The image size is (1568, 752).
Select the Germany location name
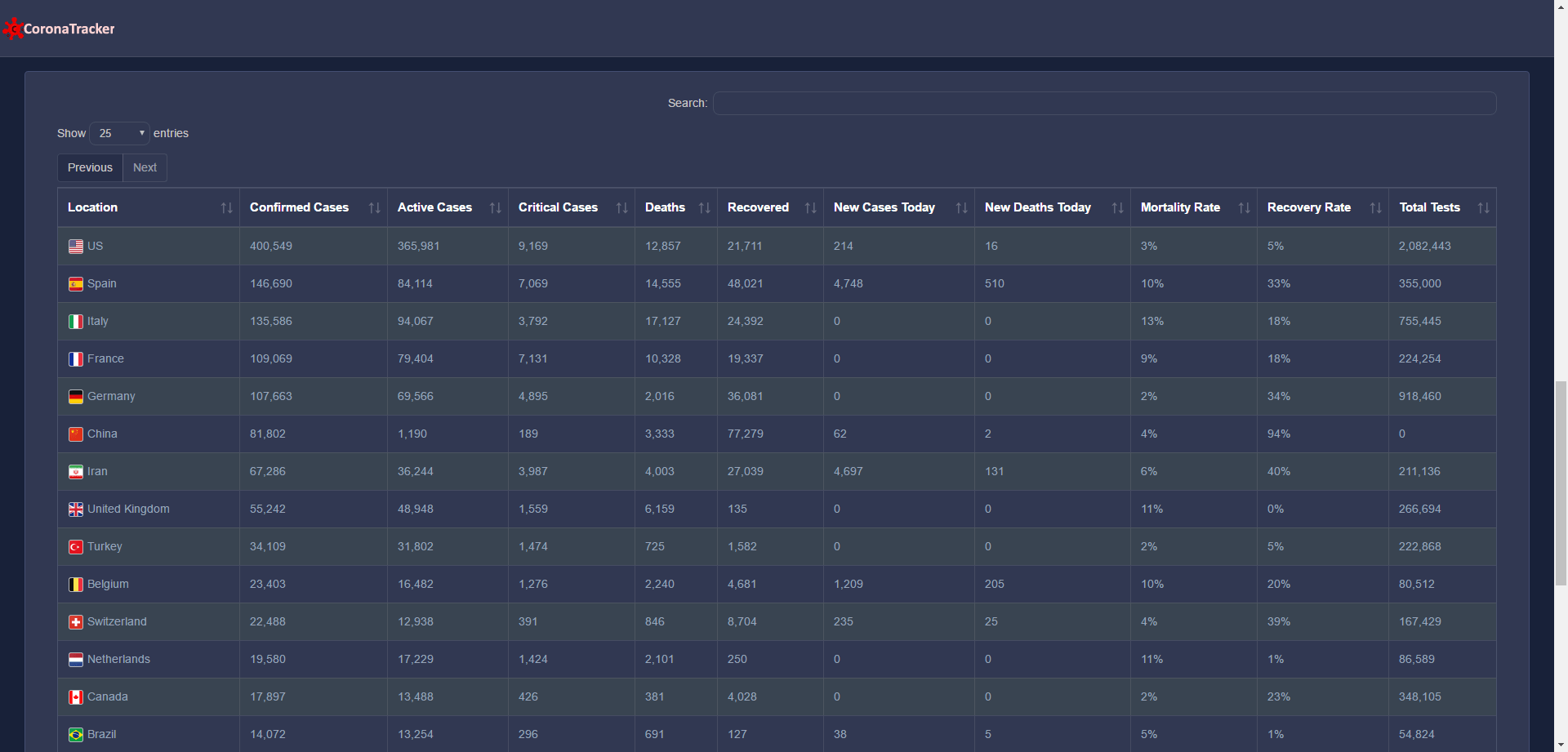(x=111, y=396)
